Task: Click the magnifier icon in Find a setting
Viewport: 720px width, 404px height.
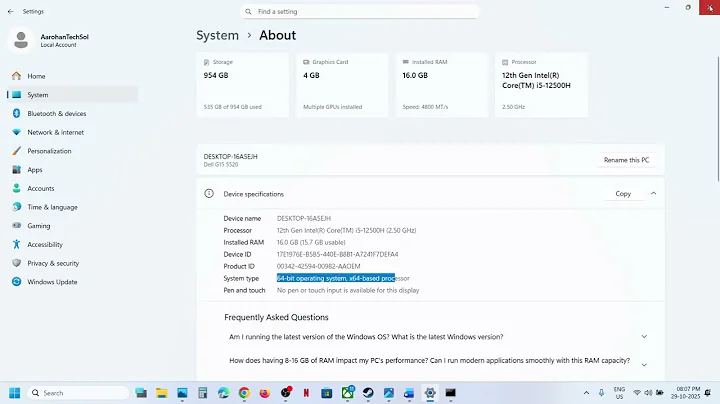Action: pos(248,11)
